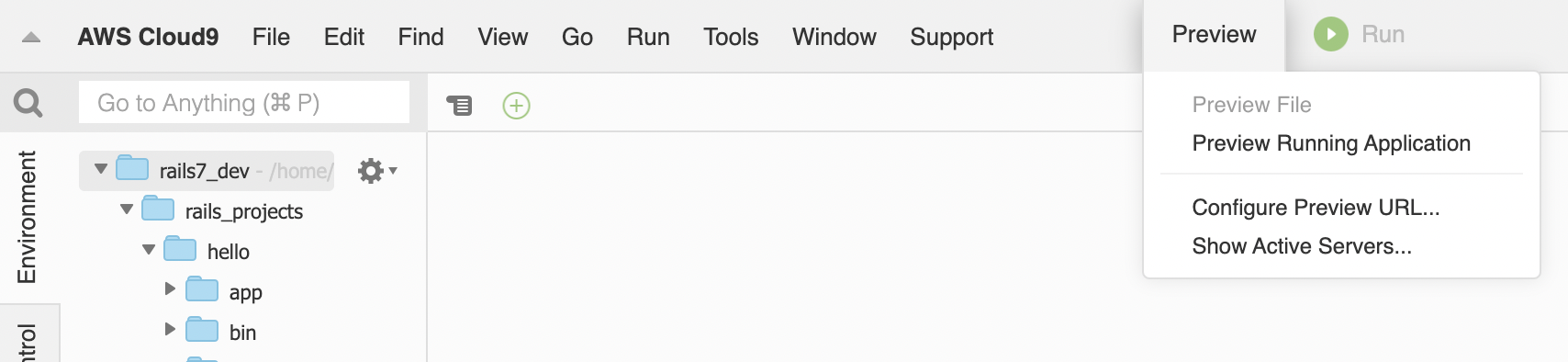The width and height of the screenshot is (1568, 362).
Task: Select the app folder icon
Action: coord(202,289)
